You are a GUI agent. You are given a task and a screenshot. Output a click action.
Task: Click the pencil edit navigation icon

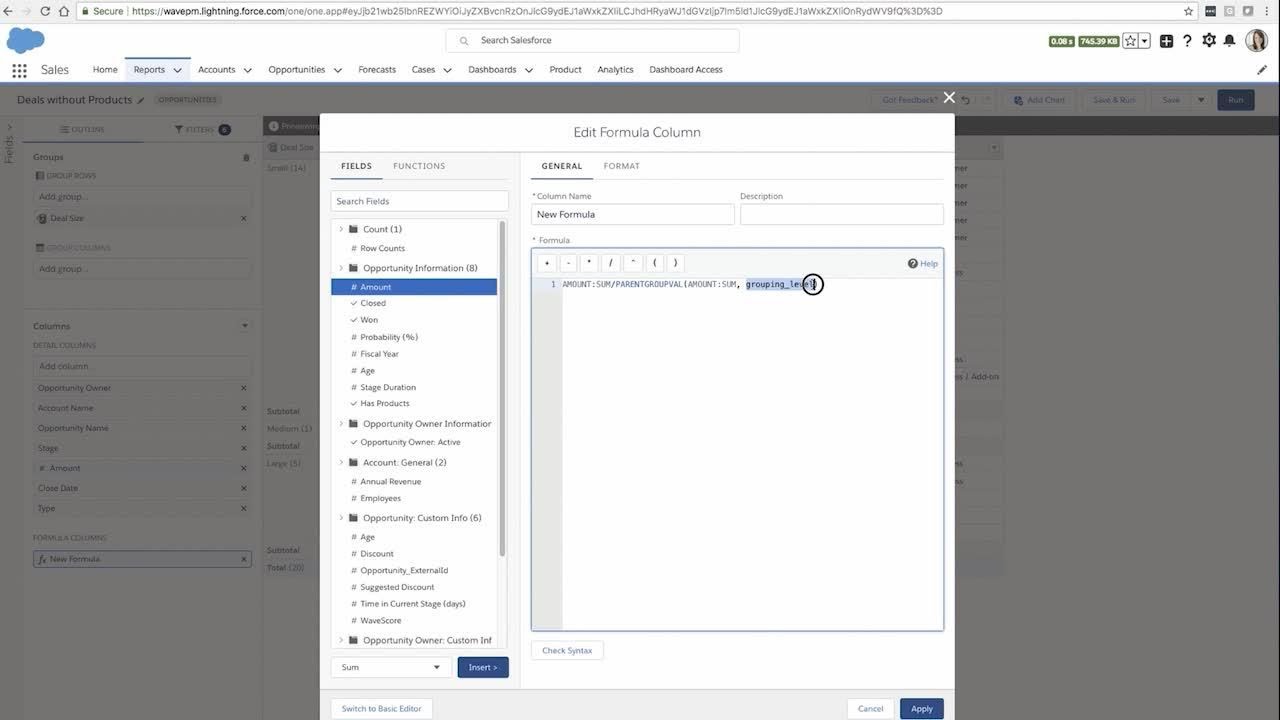pyautogui.click(x=1261, y=70)
